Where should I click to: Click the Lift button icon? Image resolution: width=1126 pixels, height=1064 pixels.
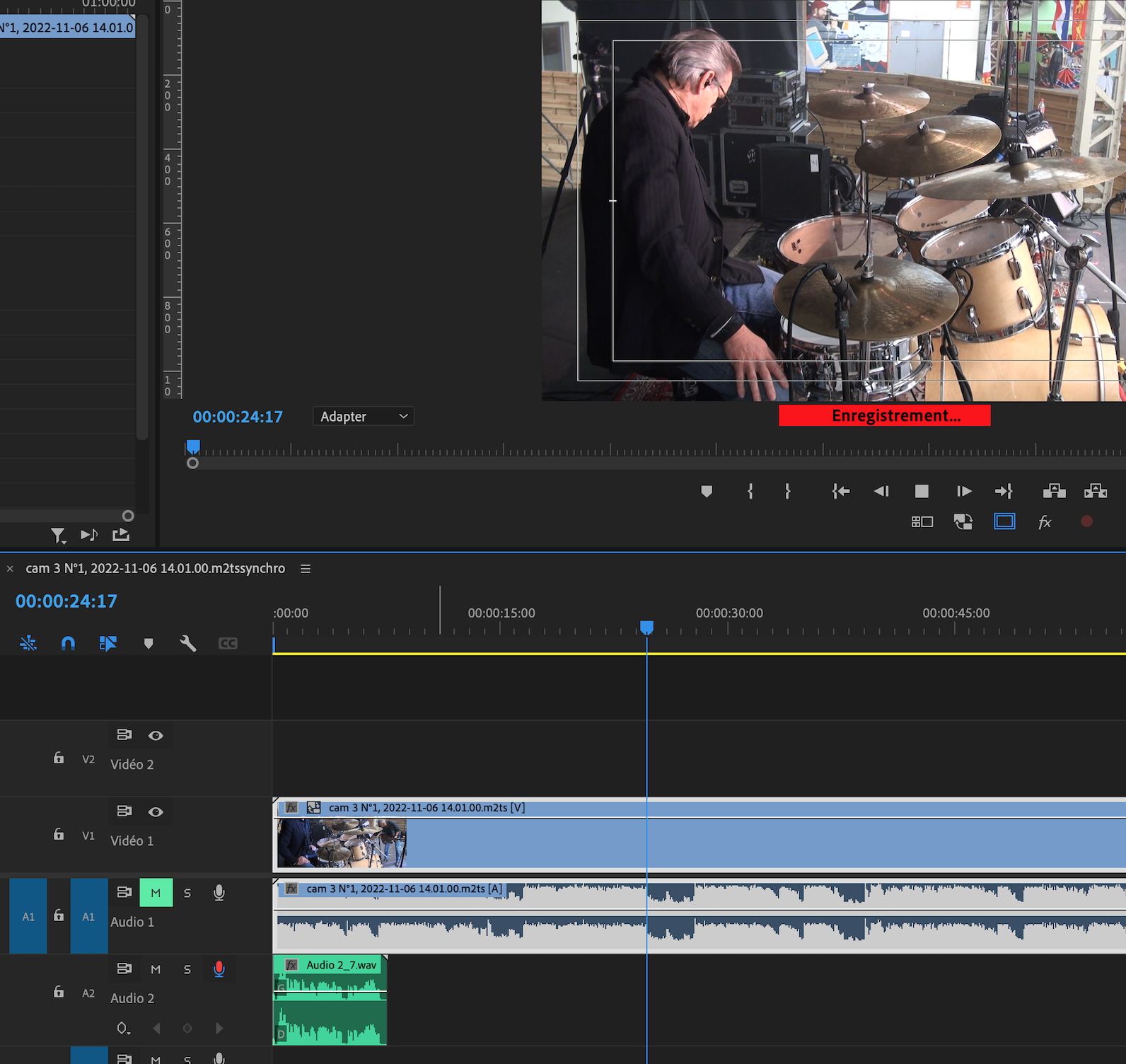tap(1053, 491)
